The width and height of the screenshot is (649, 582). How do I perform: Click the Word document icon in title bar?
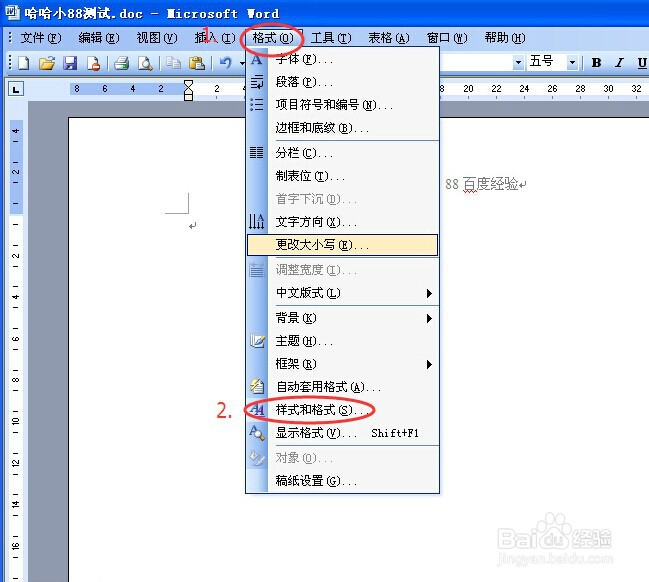tap(12, 13)
